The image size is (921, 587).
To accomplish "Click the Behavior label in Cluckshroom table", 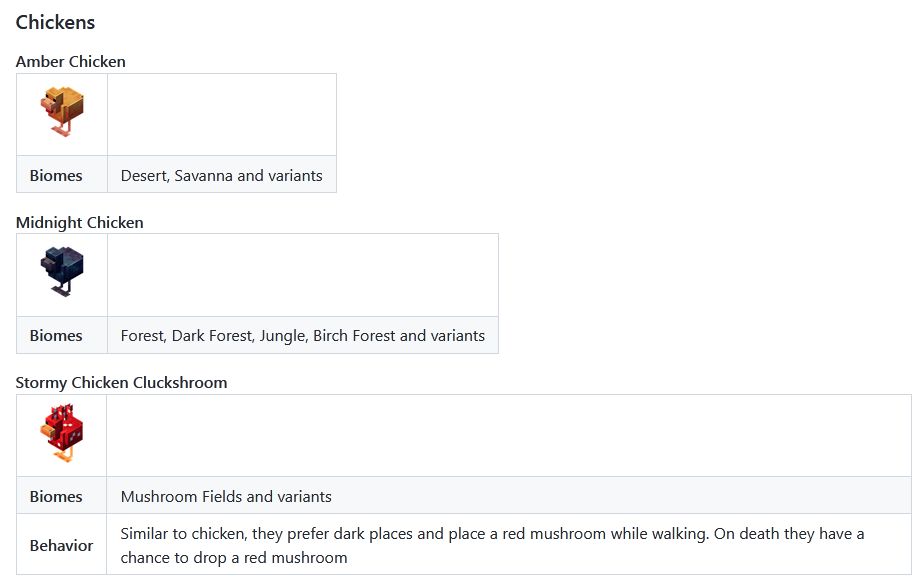I will point(61,545).
